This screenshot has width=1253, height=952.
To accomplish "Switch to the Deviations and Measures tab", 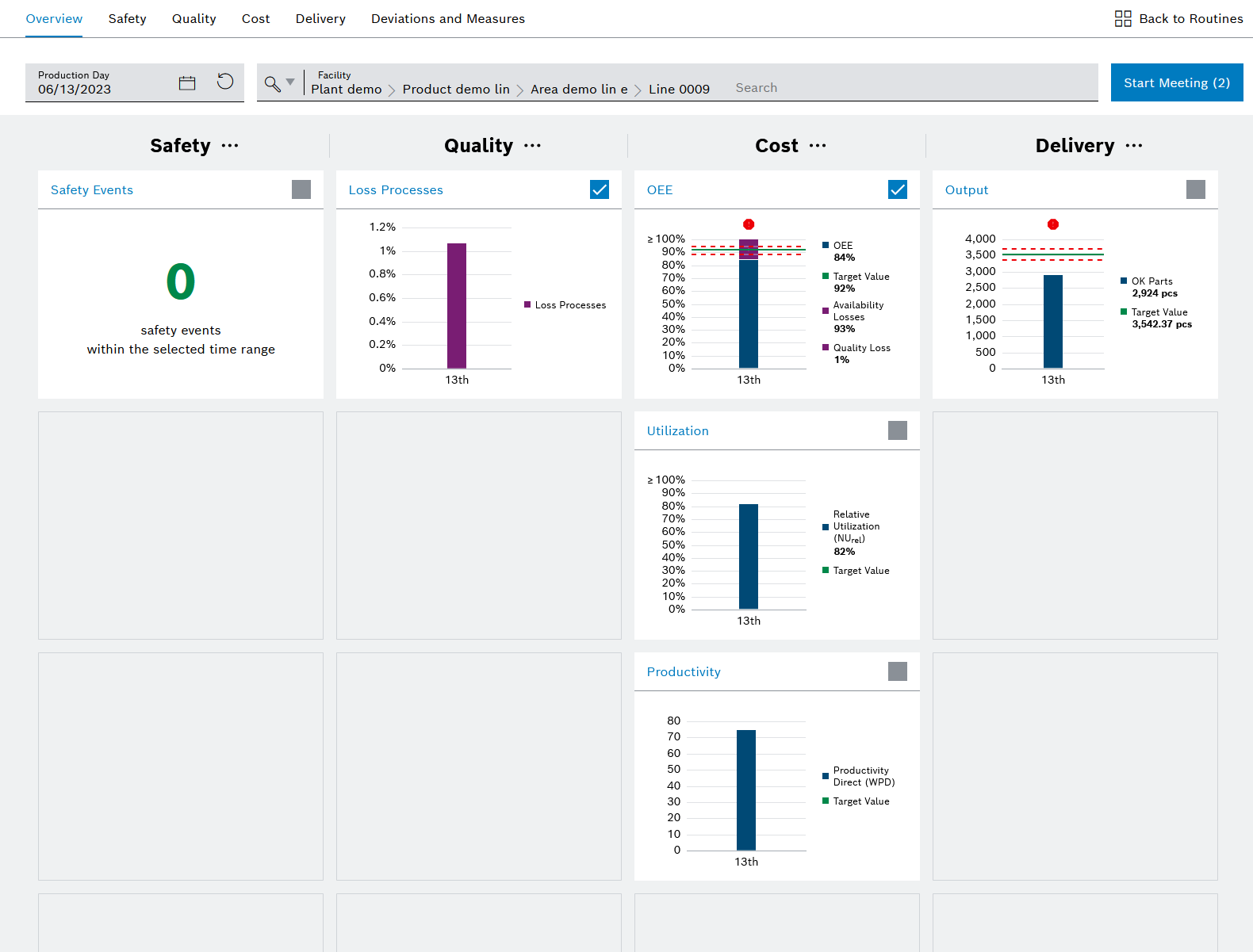I will (447, 19).
